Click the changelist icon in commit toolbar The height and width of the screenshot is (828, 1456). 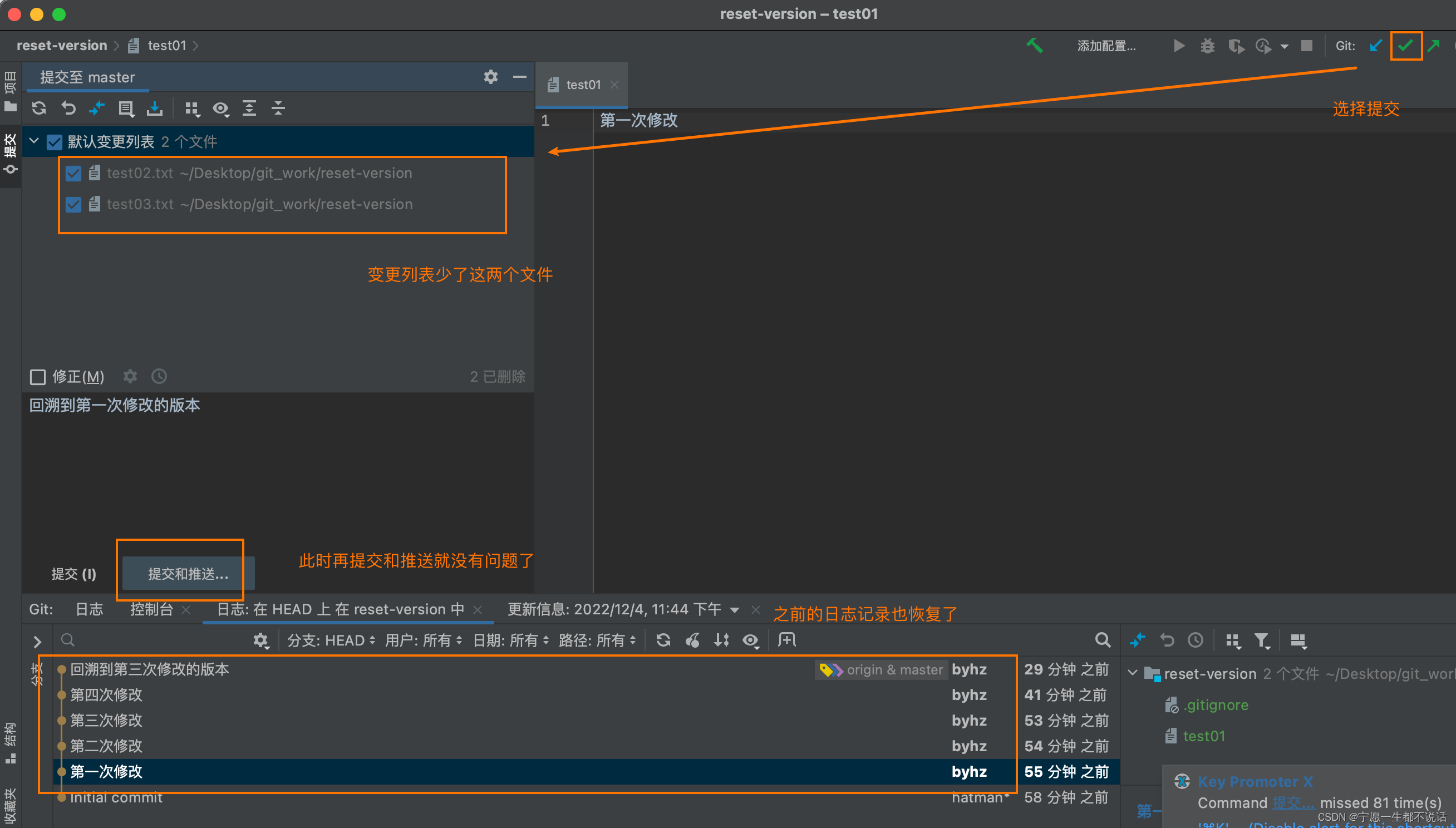pyautogui.click(x=126, y=108)
